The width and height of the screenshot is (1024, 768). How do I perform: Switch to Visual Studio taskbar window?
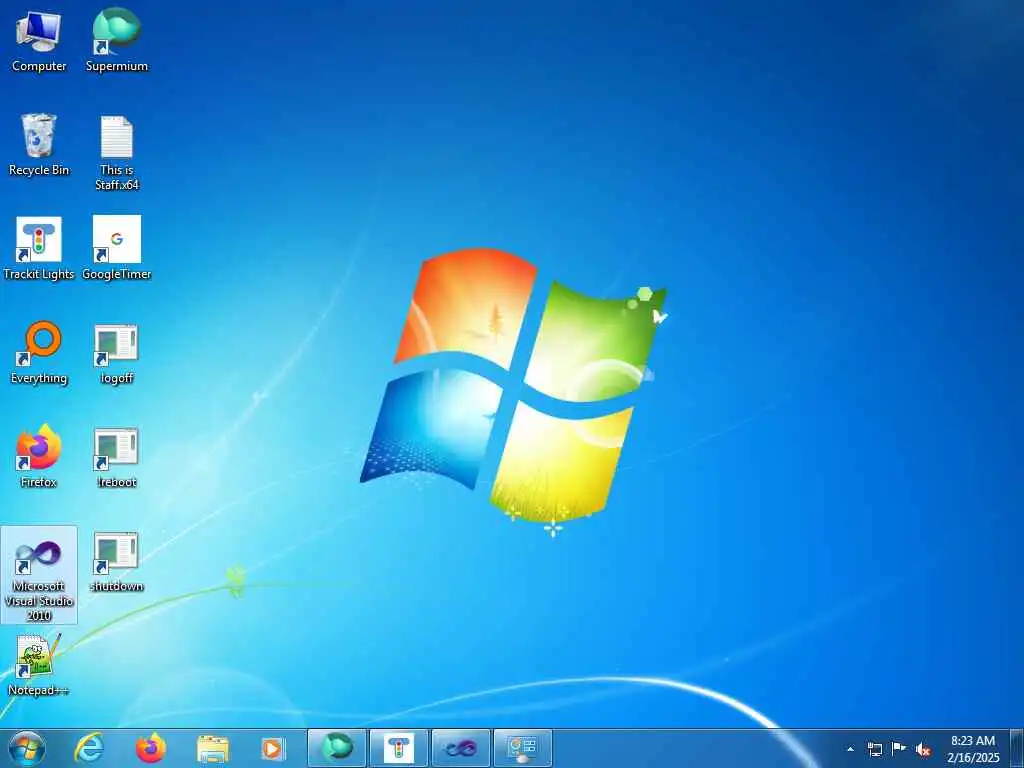pyautogui.click(x=460, y=748)
